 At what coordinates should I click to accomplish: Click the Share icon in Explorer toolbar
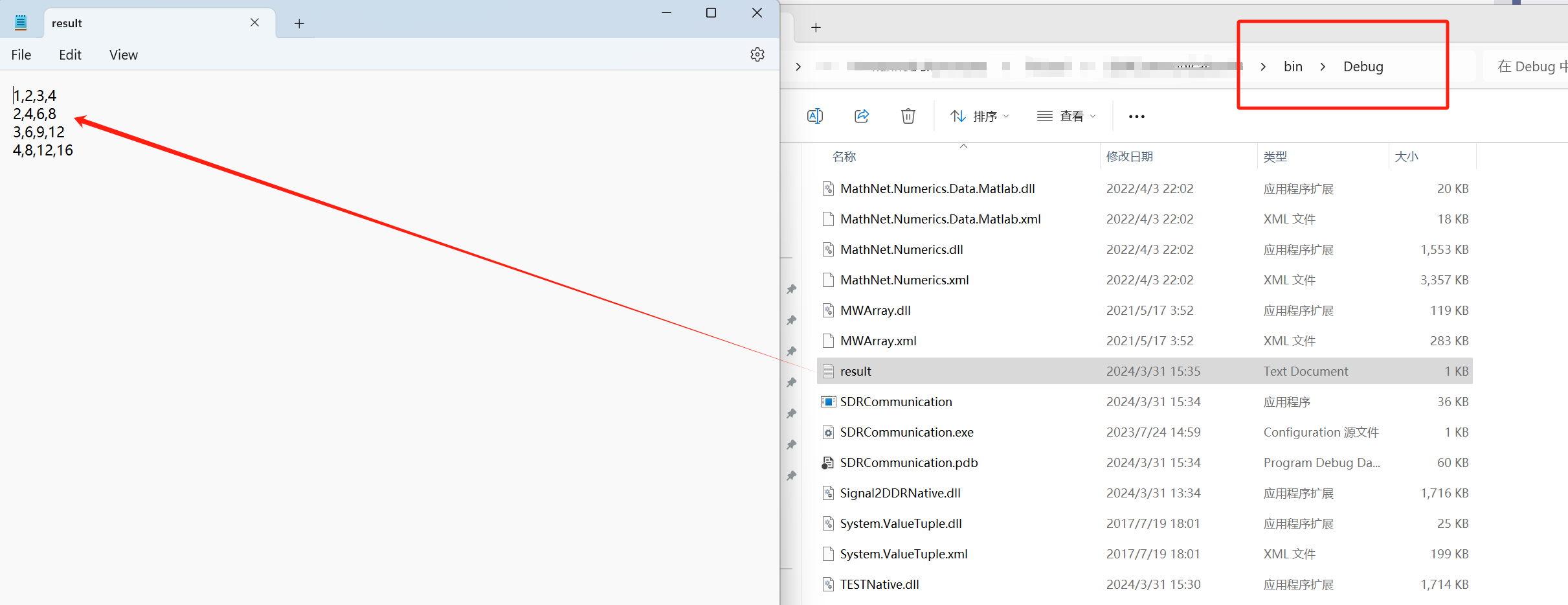pos(862,116)
